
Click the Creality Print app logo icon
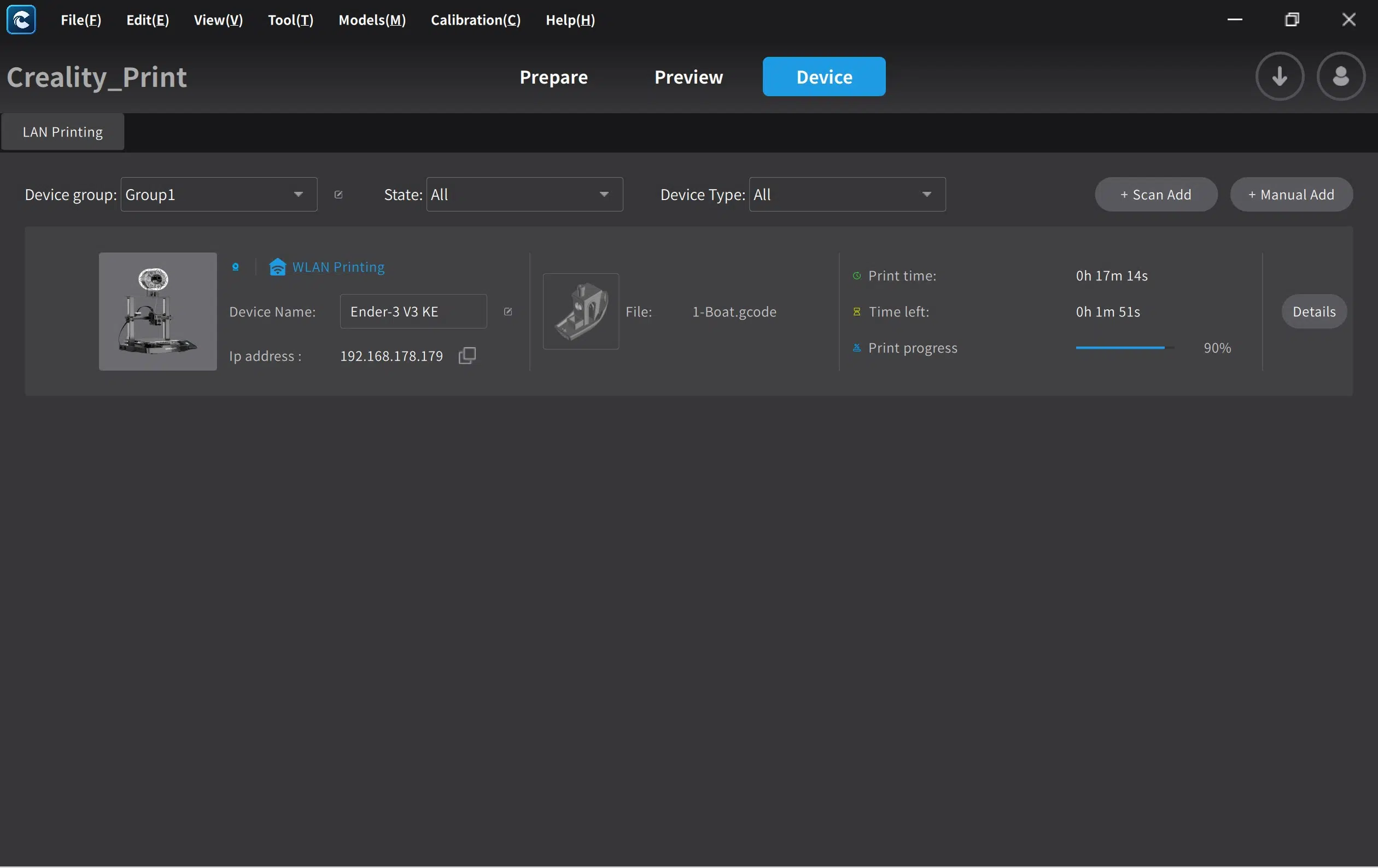coord(21,20)
